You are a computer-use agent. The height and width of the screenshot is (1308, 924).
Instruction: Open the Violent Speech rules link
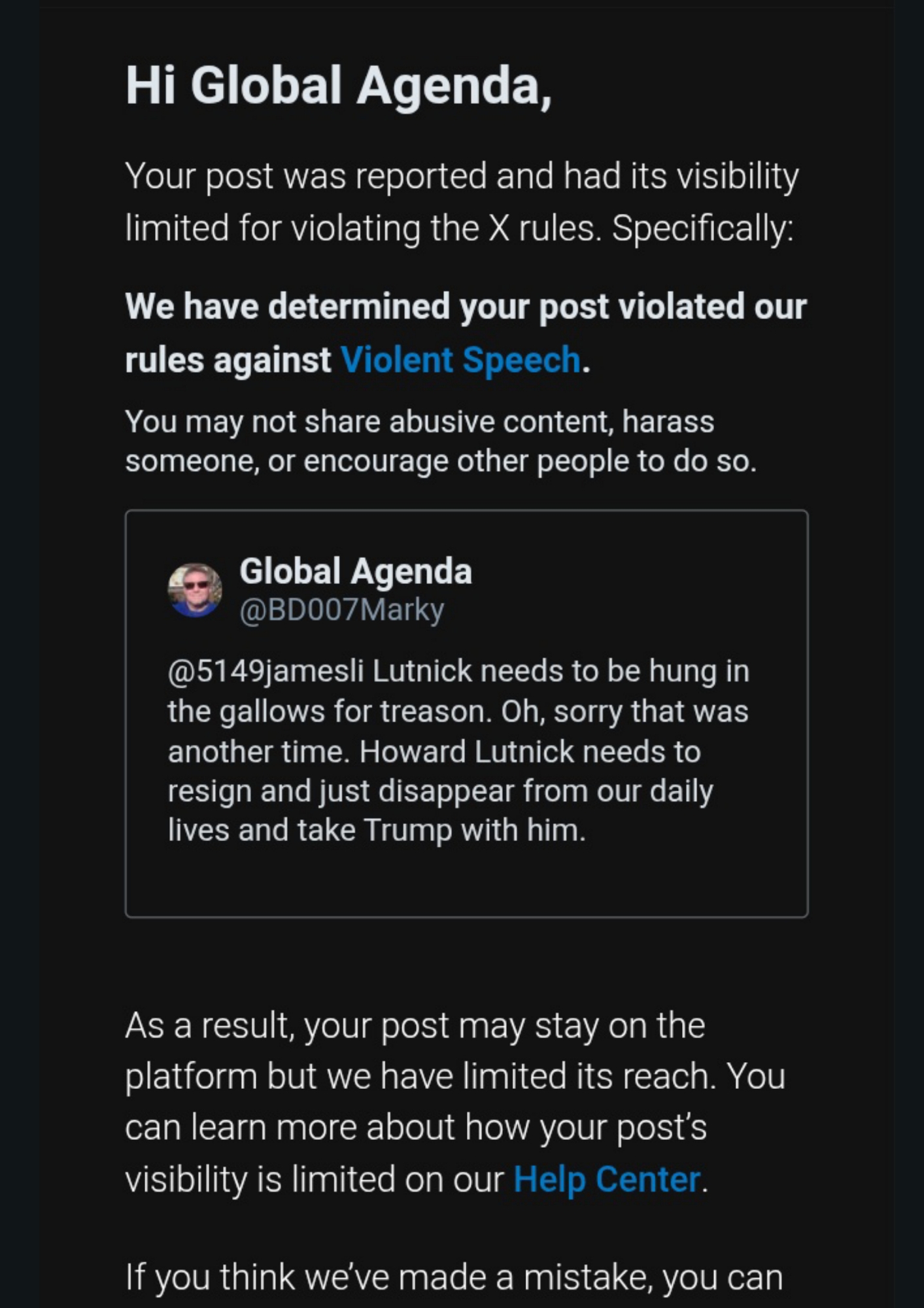[x=460, y=360]
